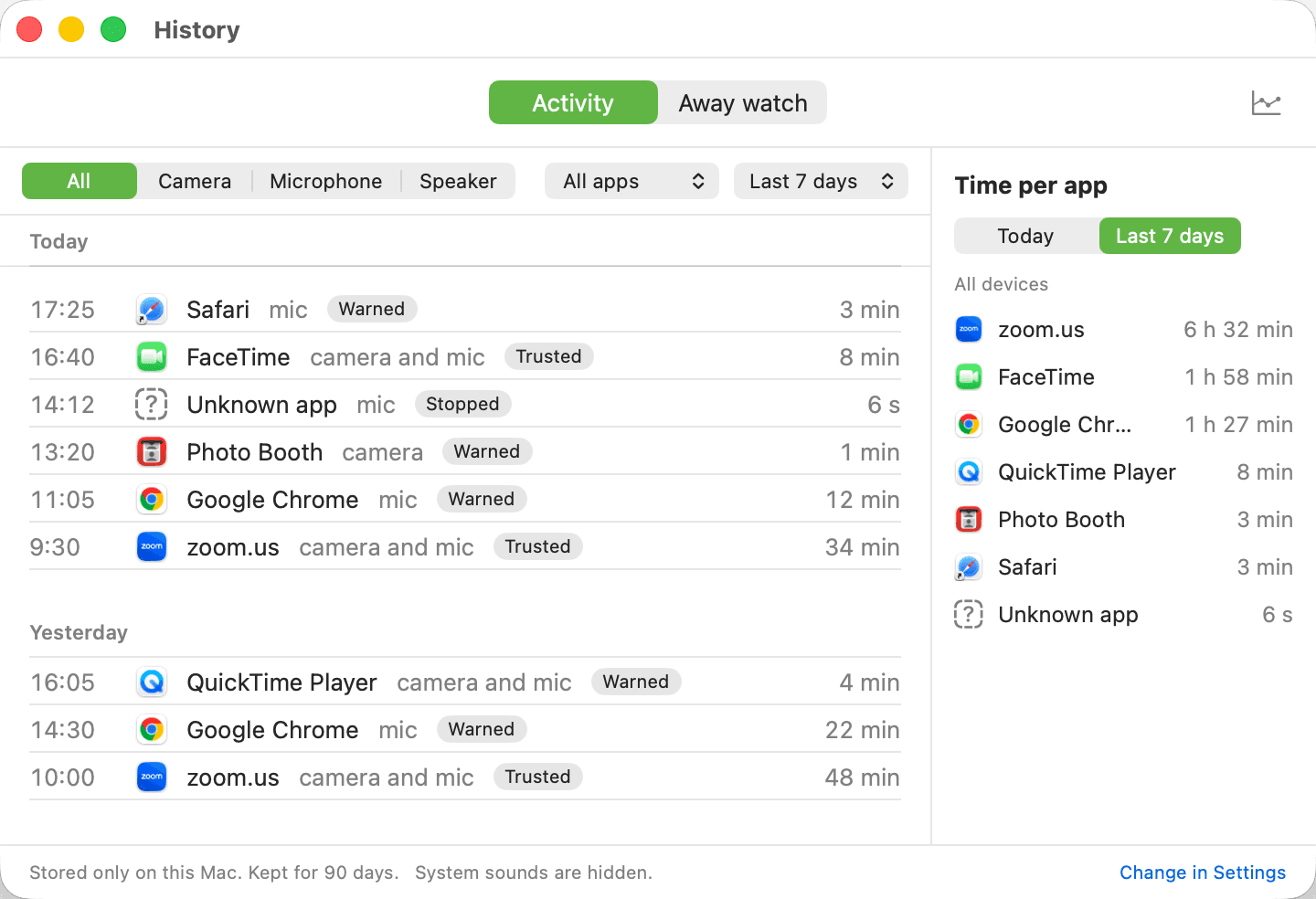Click FaceTime icon in Time per app

point(969,377)
